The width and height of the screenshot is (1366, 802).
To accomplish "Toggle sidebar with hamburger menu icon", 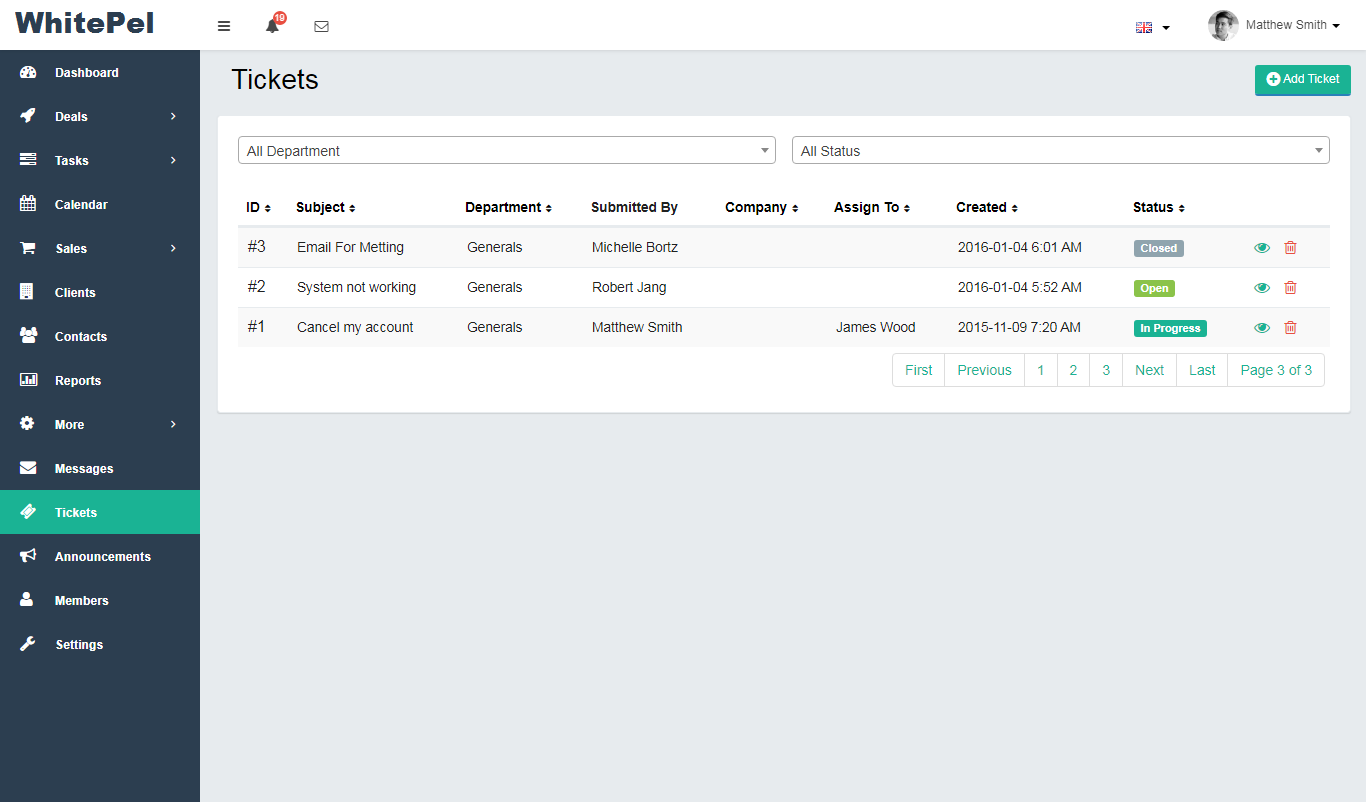I will pos(224,26).
